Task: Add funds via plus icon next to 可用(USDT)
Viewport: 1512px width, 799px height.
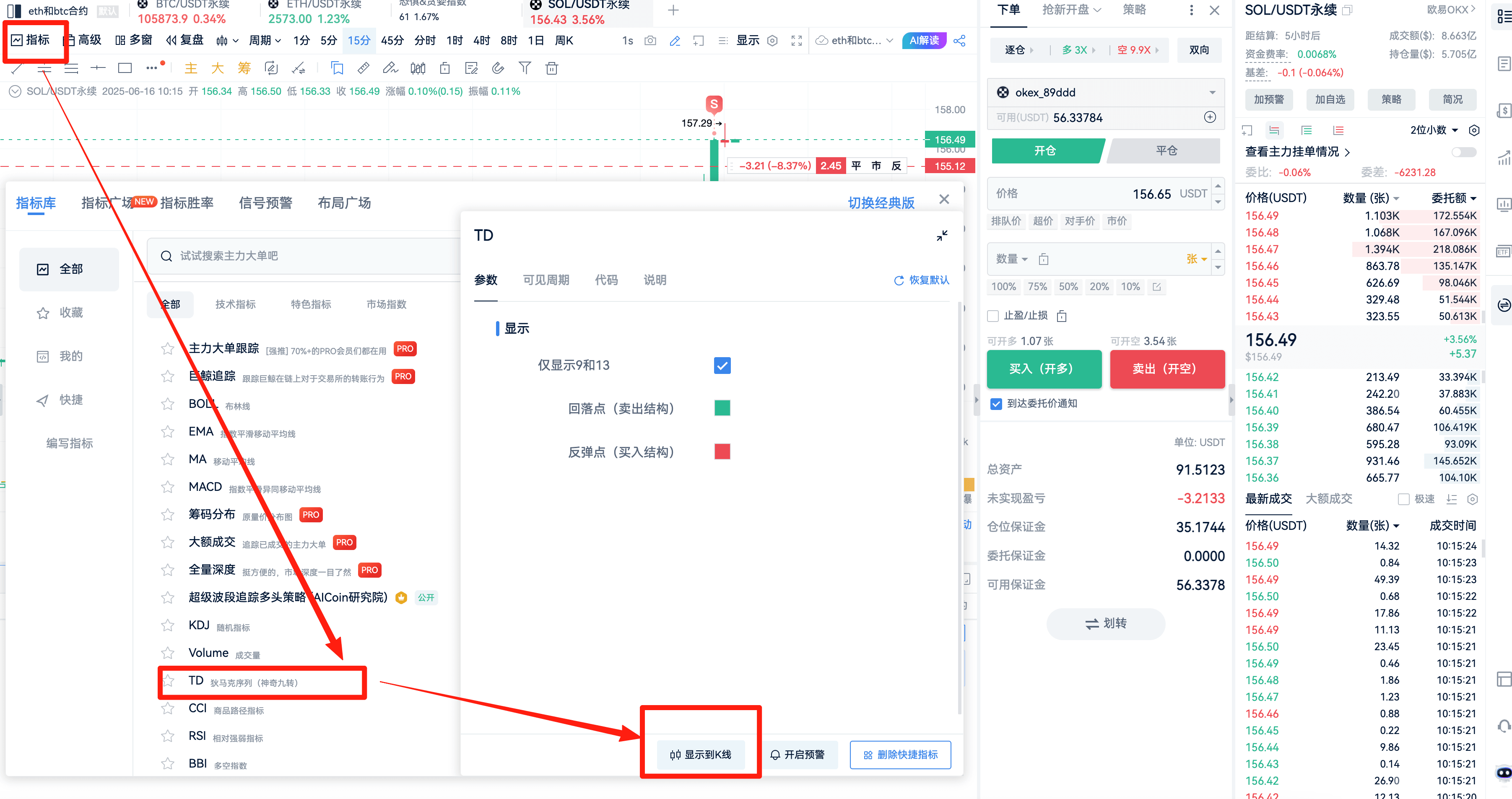Action: [x=1210, y=117]
